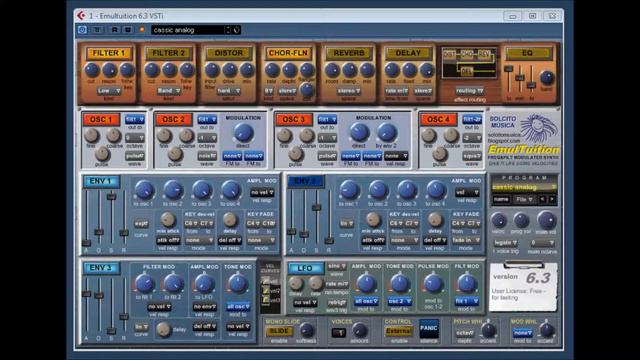
Task: Open the LFO 'sine' wave dropdown
Action: click(x=337, y=267)
